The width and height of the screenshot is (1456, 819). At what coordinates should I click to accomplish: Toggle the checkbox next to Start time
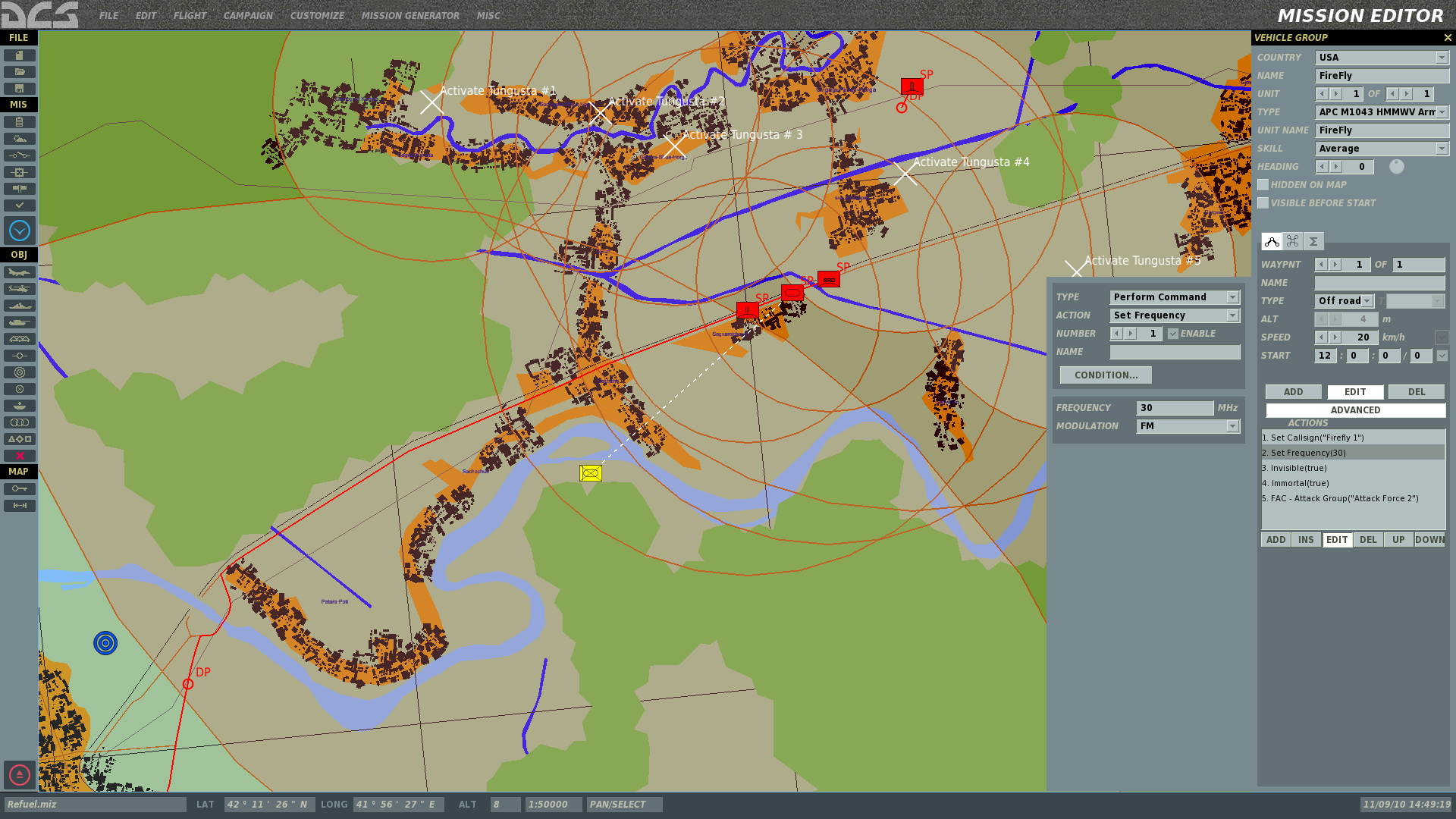1442,356
